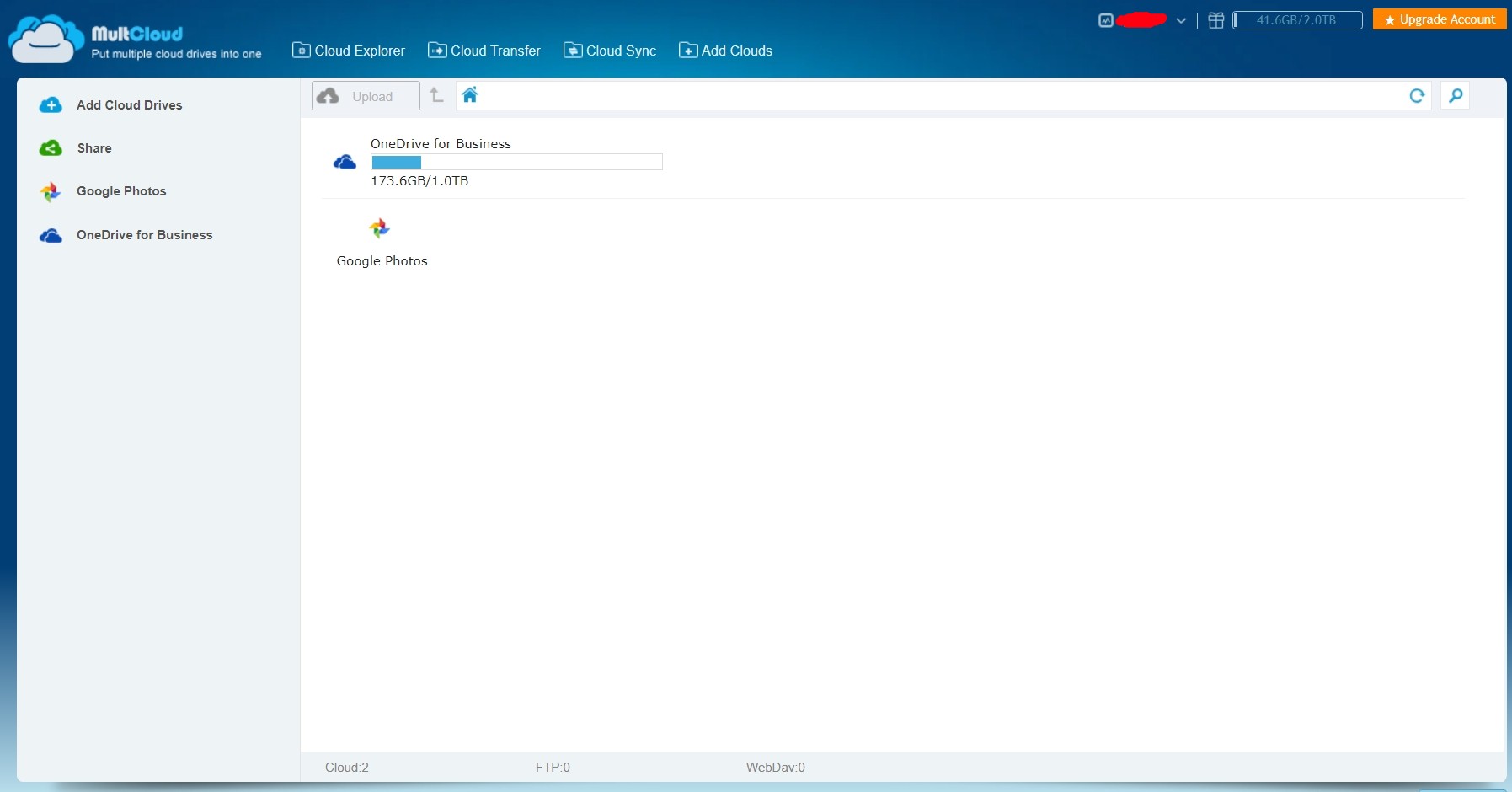Viewport: 1512px width, 792px height.
Task: Click the refresh icon
Action: pyautogui.click(x=1417, y=96)
